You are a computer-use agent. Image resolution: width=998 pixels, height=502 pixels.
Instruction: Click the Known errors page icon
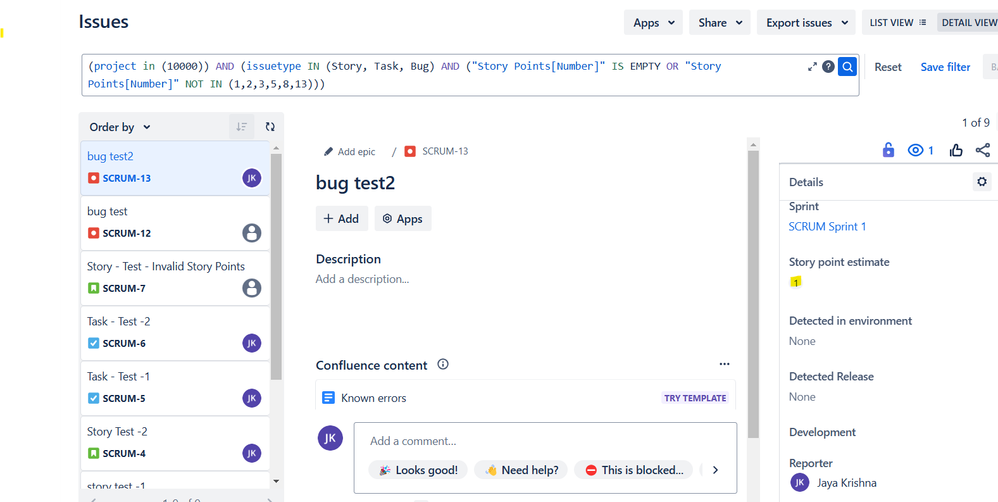[x=328, y=398]
